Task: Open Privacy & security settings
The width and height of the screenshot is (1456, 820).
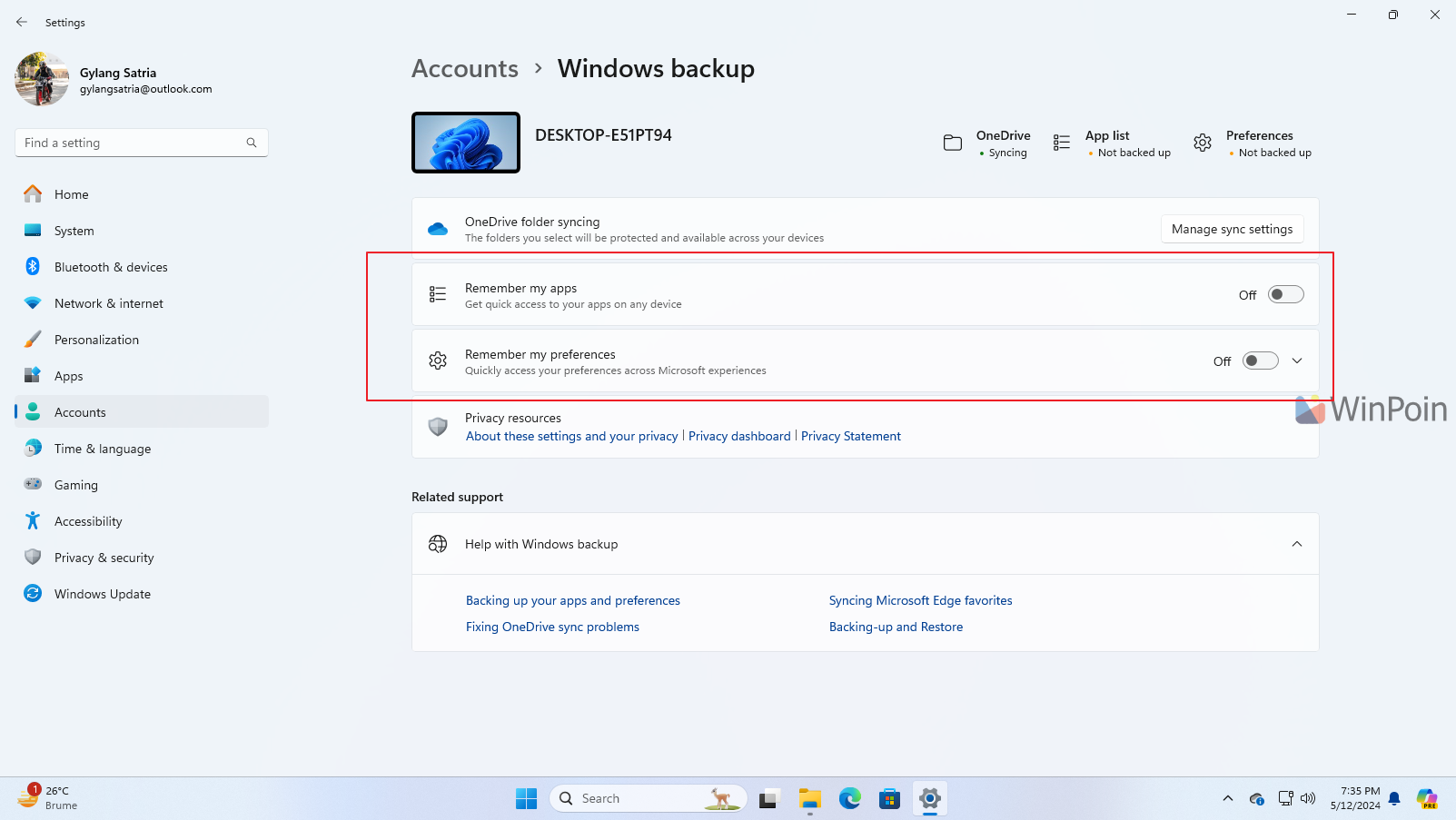Action: pos(104,558)
